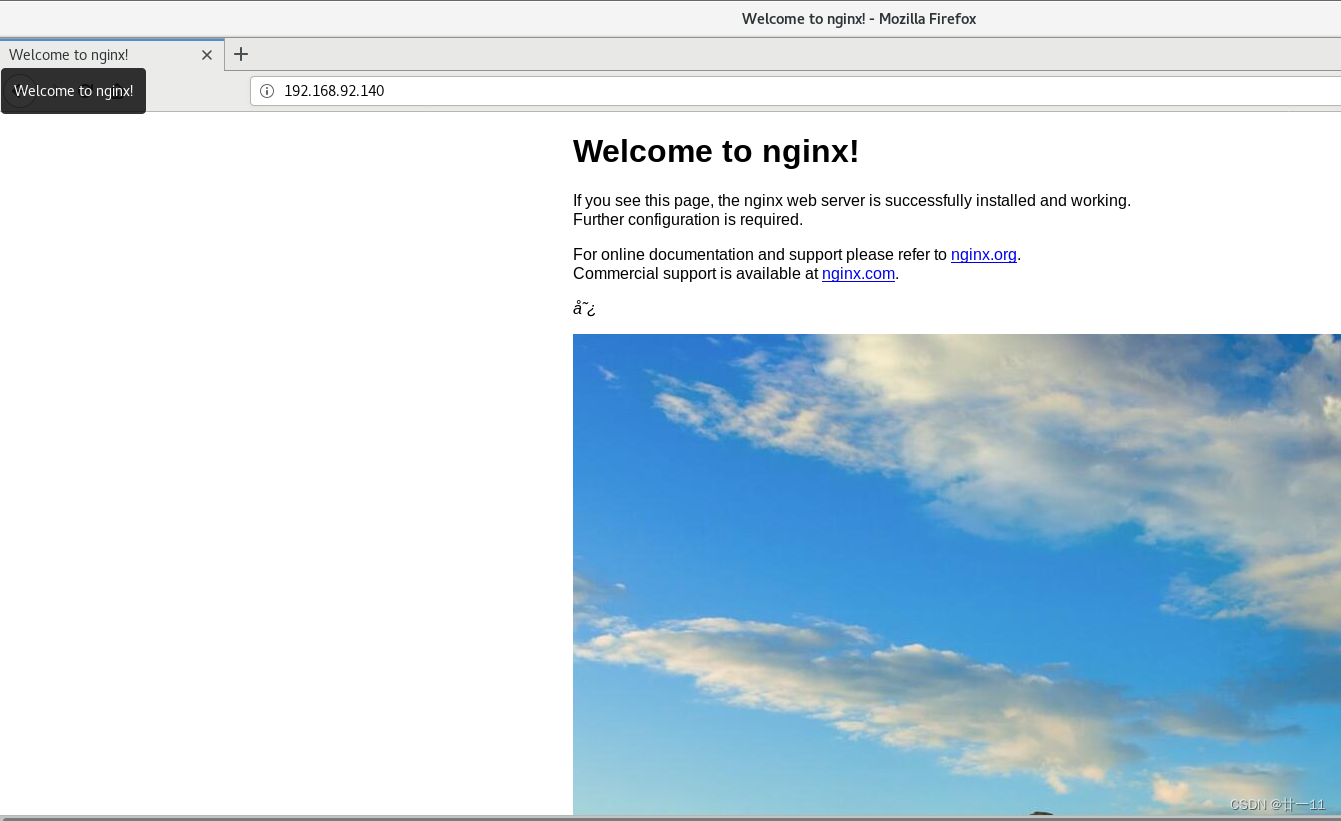Click the sky and clouds image
Viewport: 1341px width, 821px height.
(x=957, y=575)
